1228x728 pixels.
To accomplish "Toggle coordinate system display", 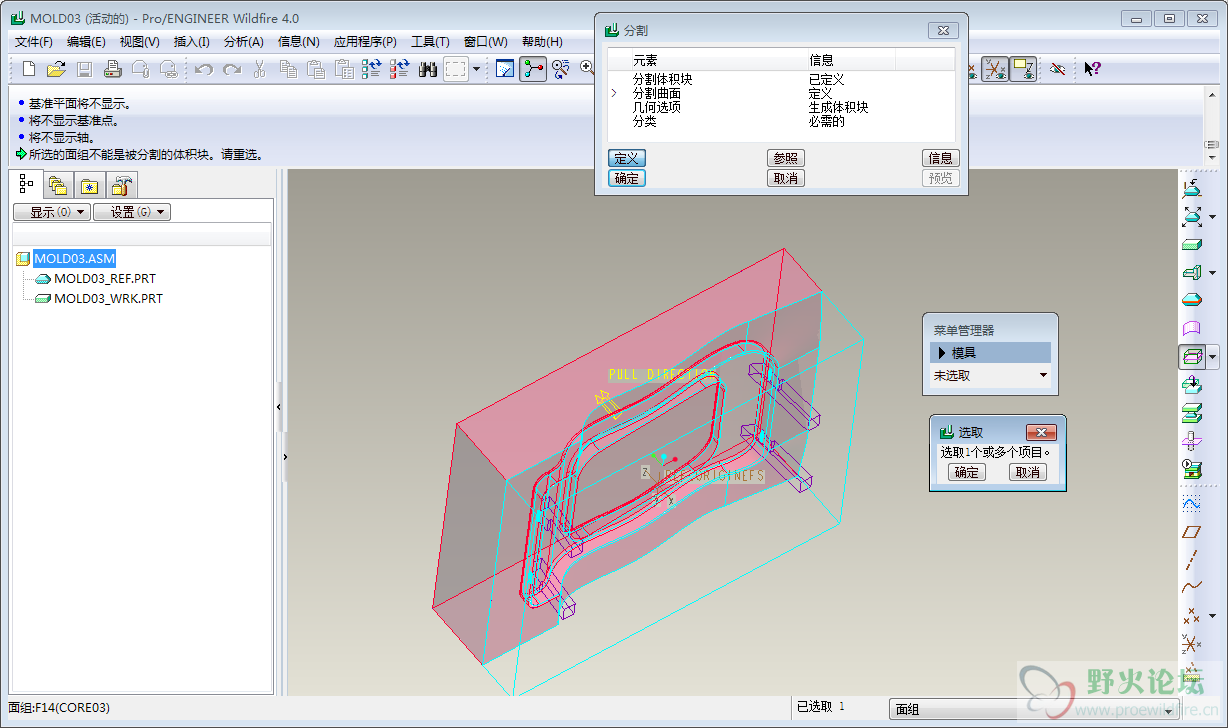I will point(994,69).
